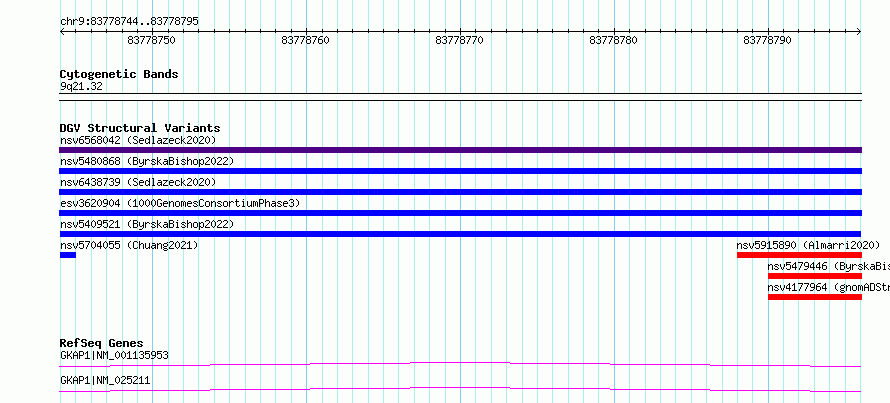Click the right arrowhead of the ruler
This screenshot has height=403, width=890.
[x=859, y=32]
